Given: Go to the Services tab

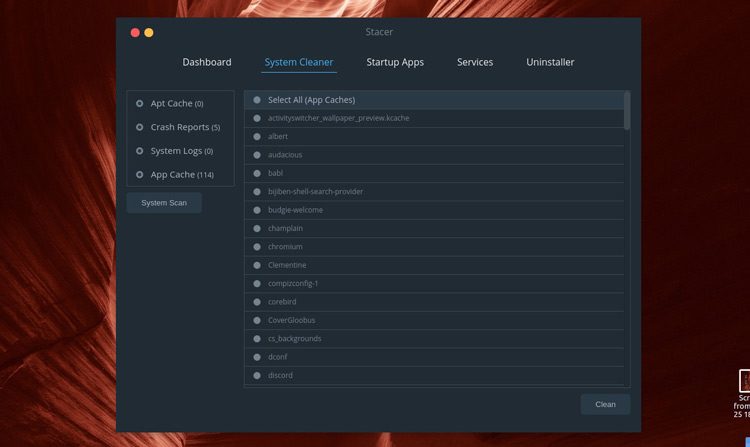Looking at the screenshot, I should pyautogui.click(x=475, y=62).
